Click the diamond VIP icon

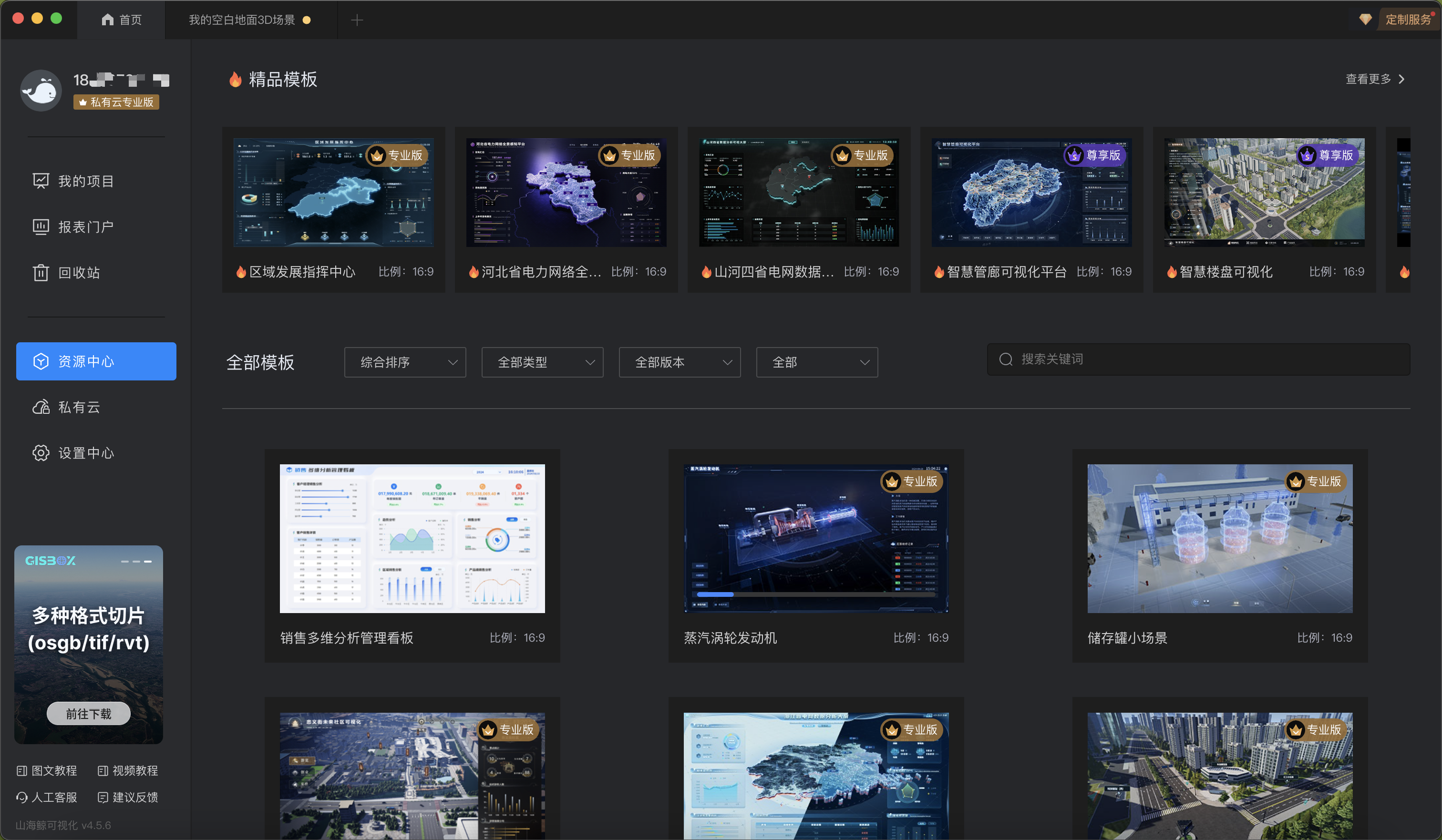1365,20
